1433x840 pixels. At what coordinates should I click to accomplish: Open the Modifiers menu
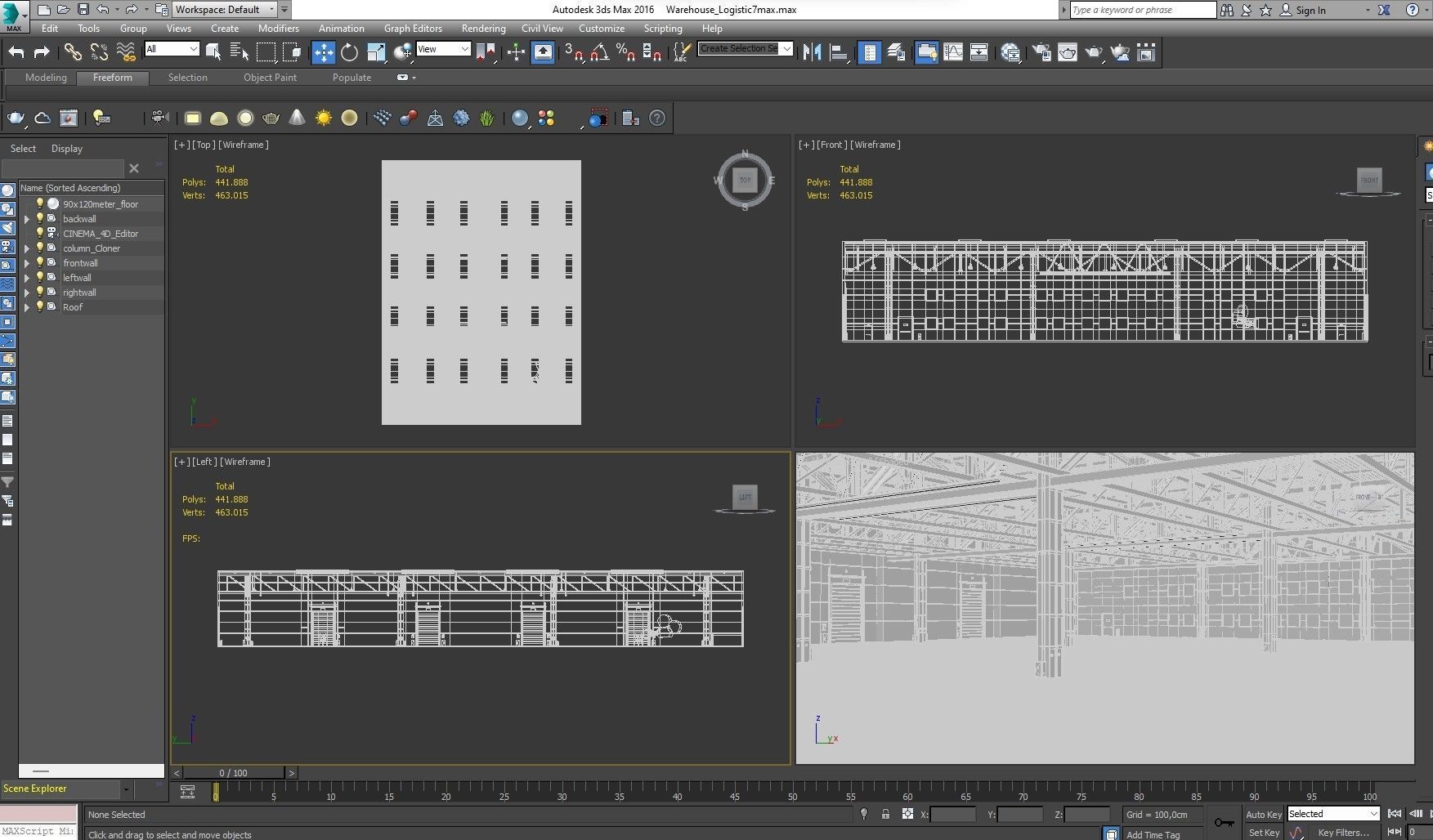click(x=279, y=28)
